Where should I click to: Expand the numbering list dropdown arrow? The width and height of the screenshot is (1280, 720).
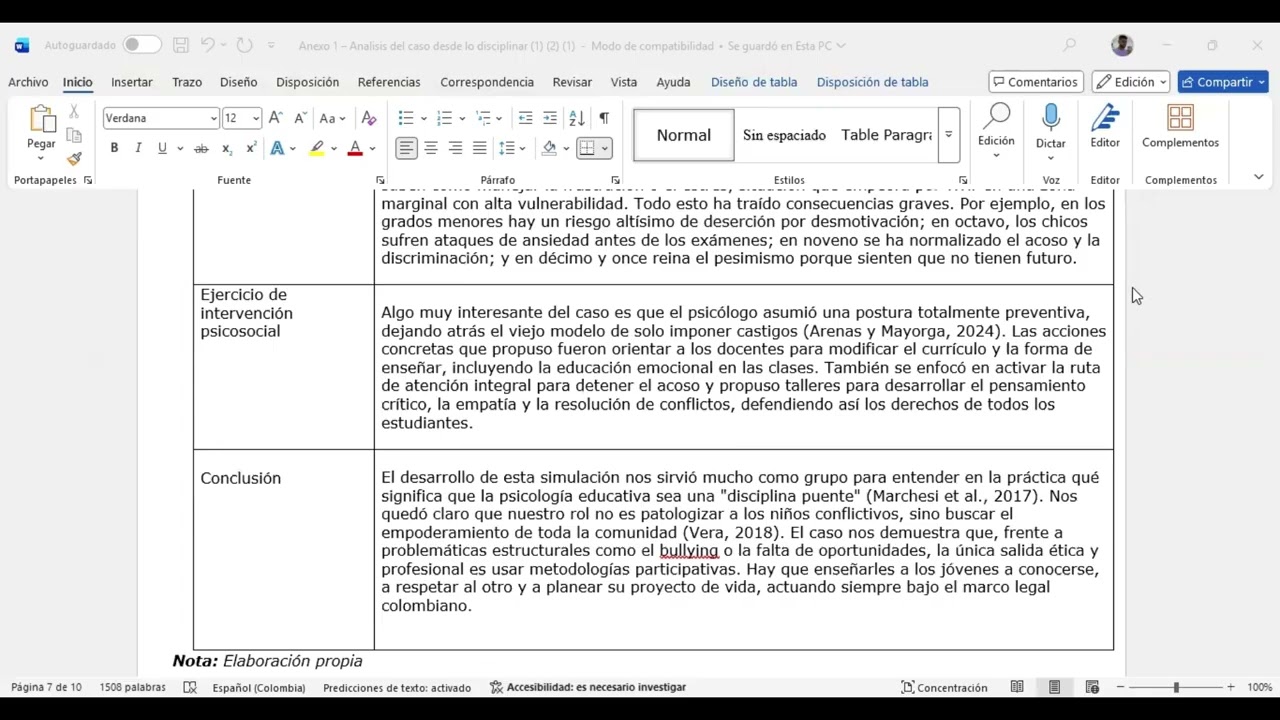[x=463, y=118]
